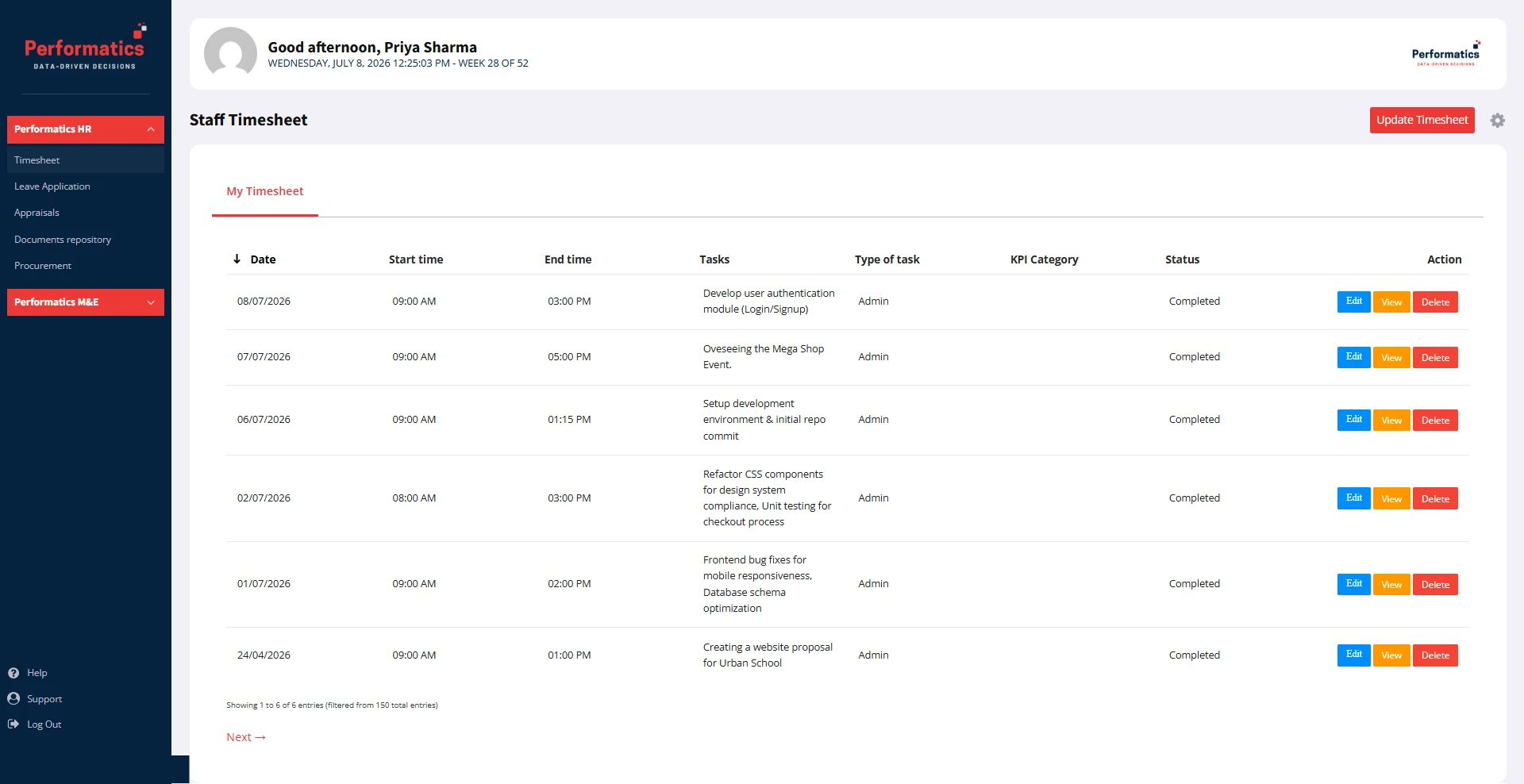Edit the 08/07/2026 timesheet entry
1524x784 pixels.
coord(1353,302)
